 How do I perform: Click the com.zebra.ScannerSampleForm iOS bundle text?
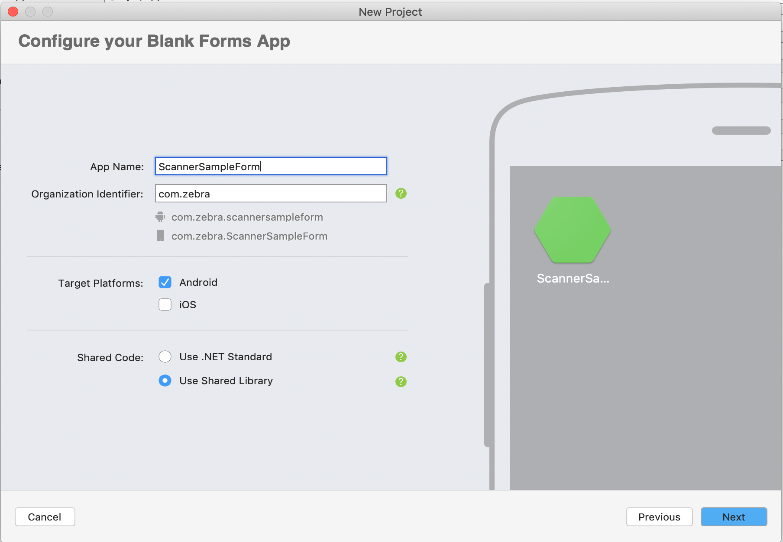click(x=249, y=236)
